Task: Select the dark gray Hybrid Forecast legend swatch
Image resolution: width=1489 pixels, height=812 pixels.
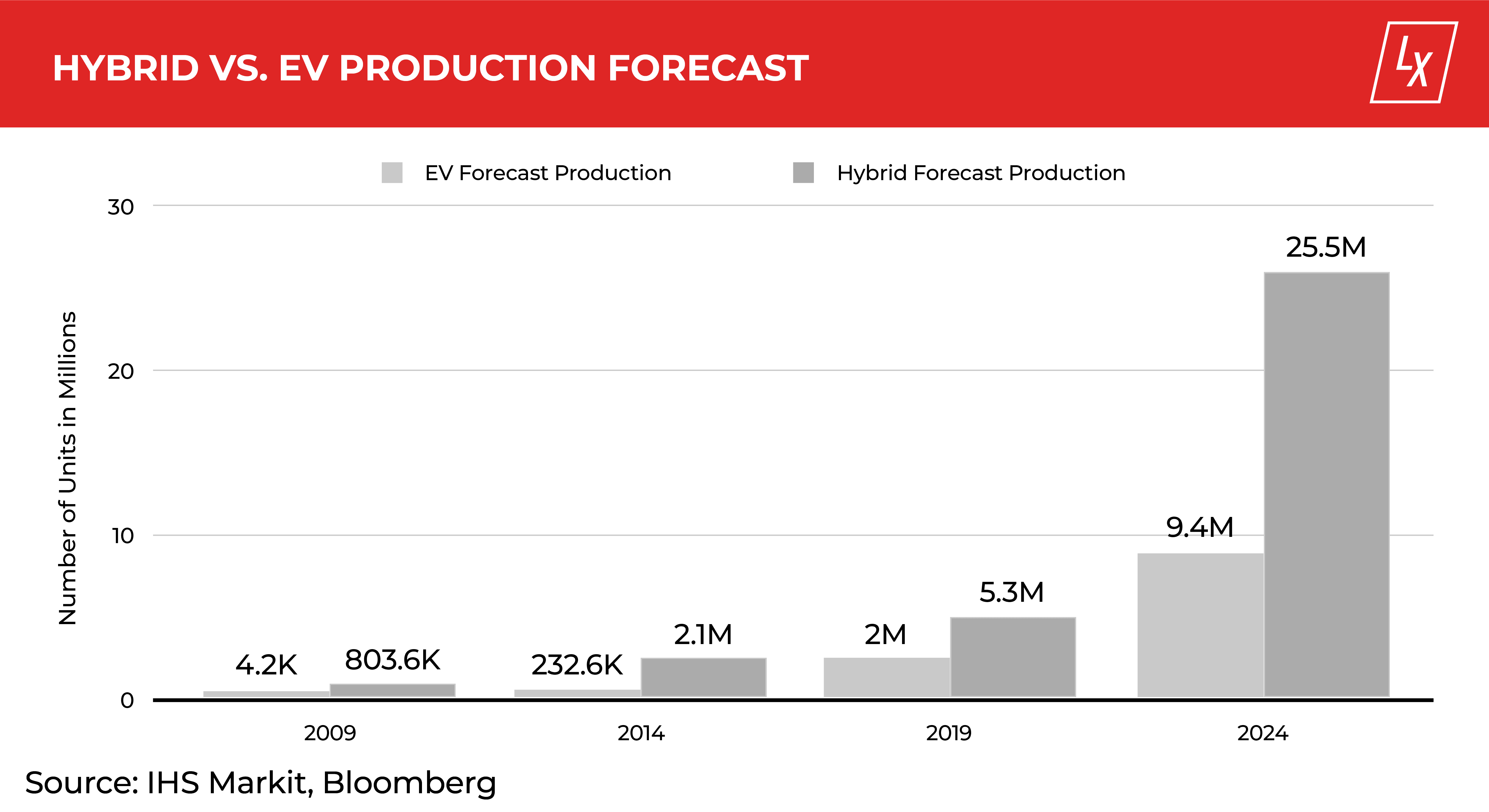Action: coord(803,173)
